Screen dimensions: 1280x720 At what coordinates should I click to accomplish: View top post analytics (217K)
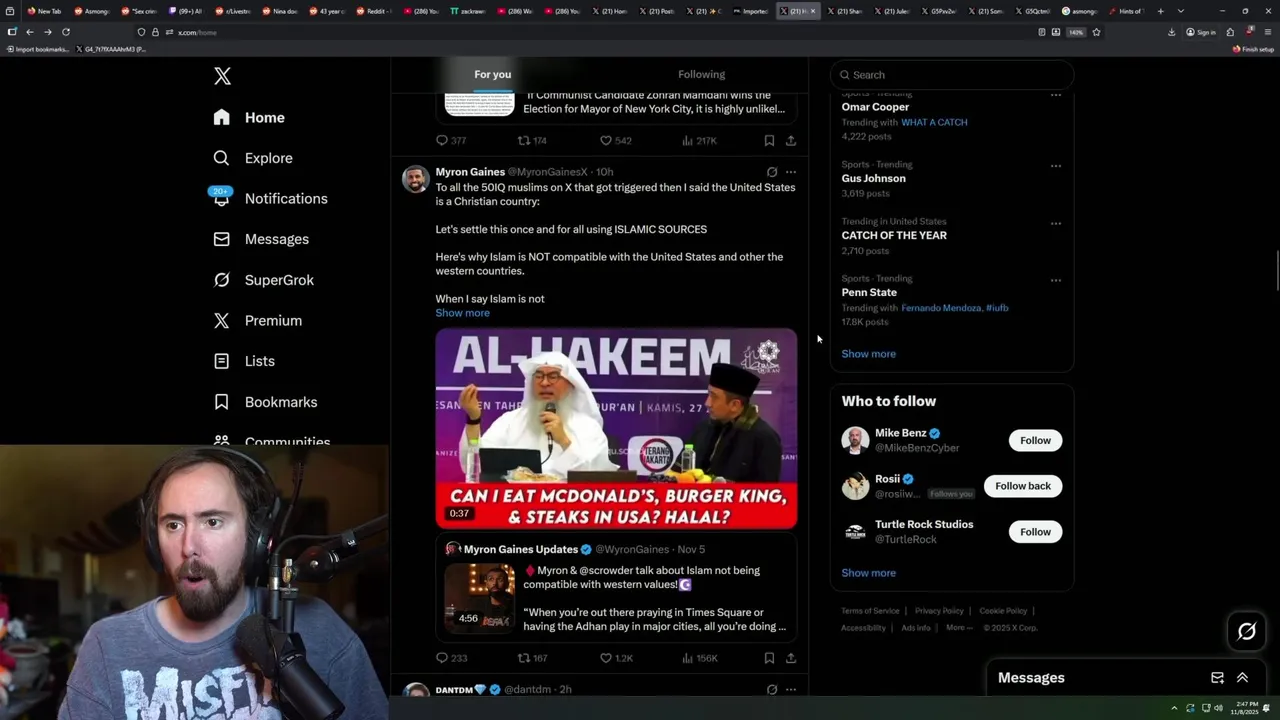700,141
